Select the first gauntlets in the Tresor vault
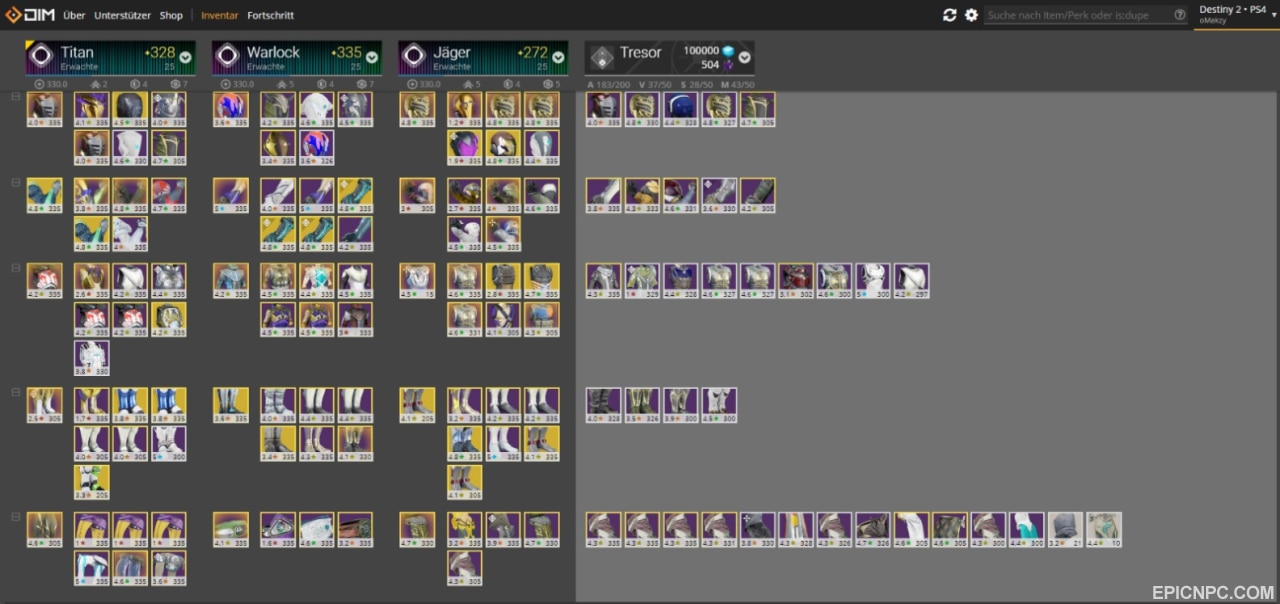 tap(604, 196)
